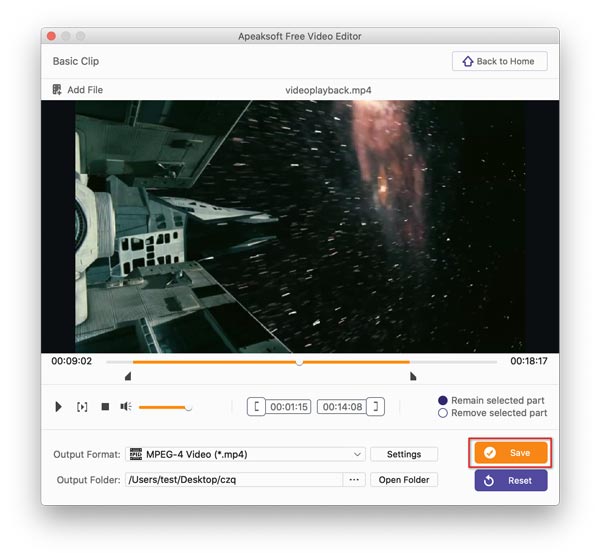Set clip start with left bracket button

point(256,406)
